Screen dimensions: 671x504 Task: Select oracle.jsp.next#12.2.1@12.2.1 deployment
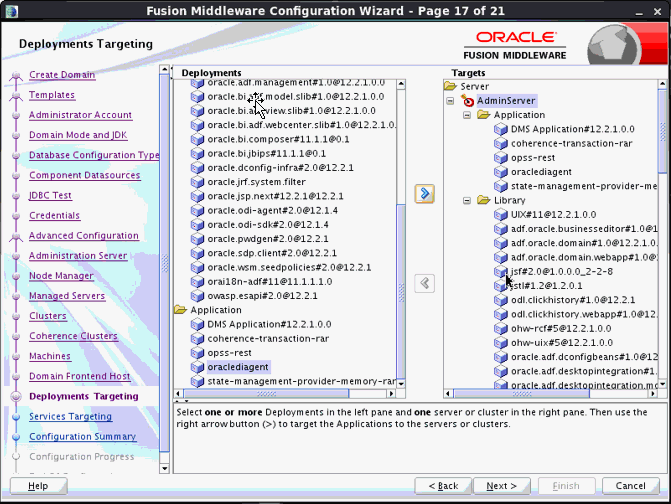[276, 196]
